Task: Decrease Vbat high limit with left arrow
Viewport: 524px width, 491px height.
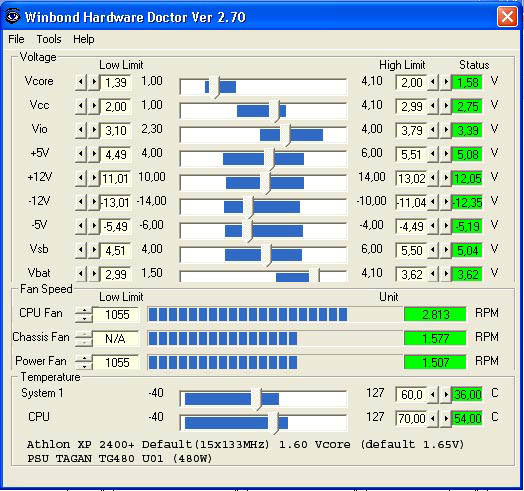Action: click(x=433, y=274)
